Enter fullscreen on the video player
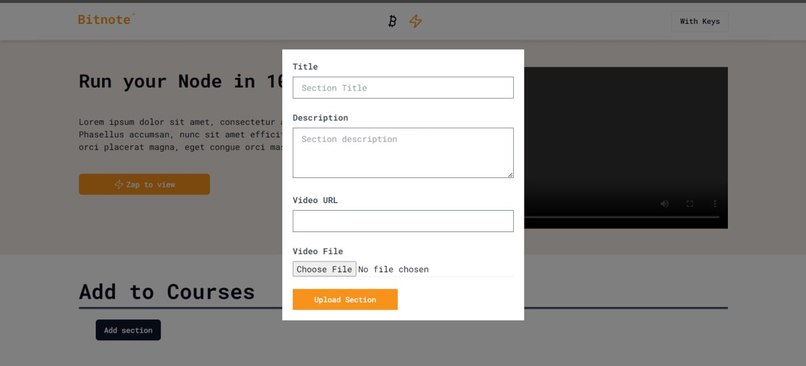Screen dimensions: 806x366 click(690, 204)
